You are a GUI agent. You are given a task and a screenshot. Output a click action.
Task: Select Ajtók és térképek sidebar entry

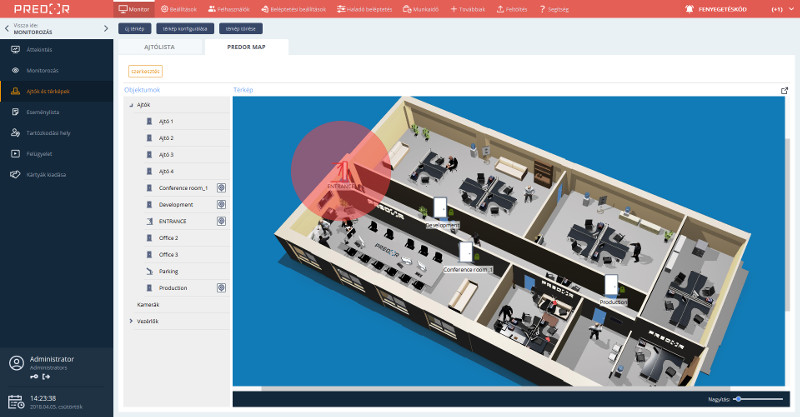tap(56, 91)
